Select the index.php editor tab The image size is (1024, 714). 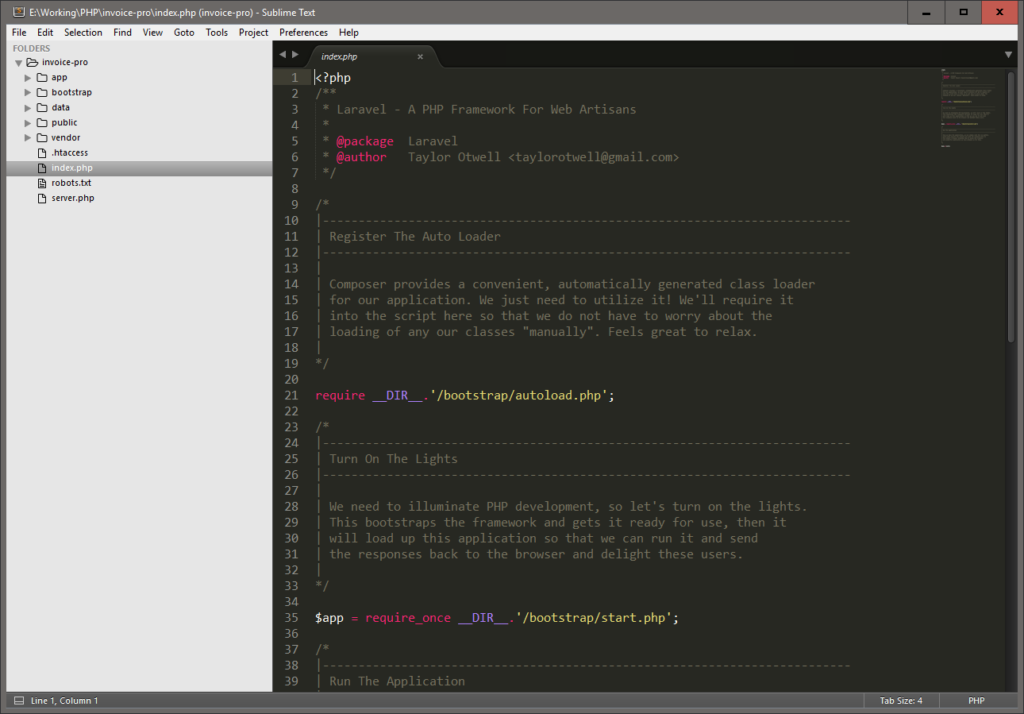coord(340,57)
